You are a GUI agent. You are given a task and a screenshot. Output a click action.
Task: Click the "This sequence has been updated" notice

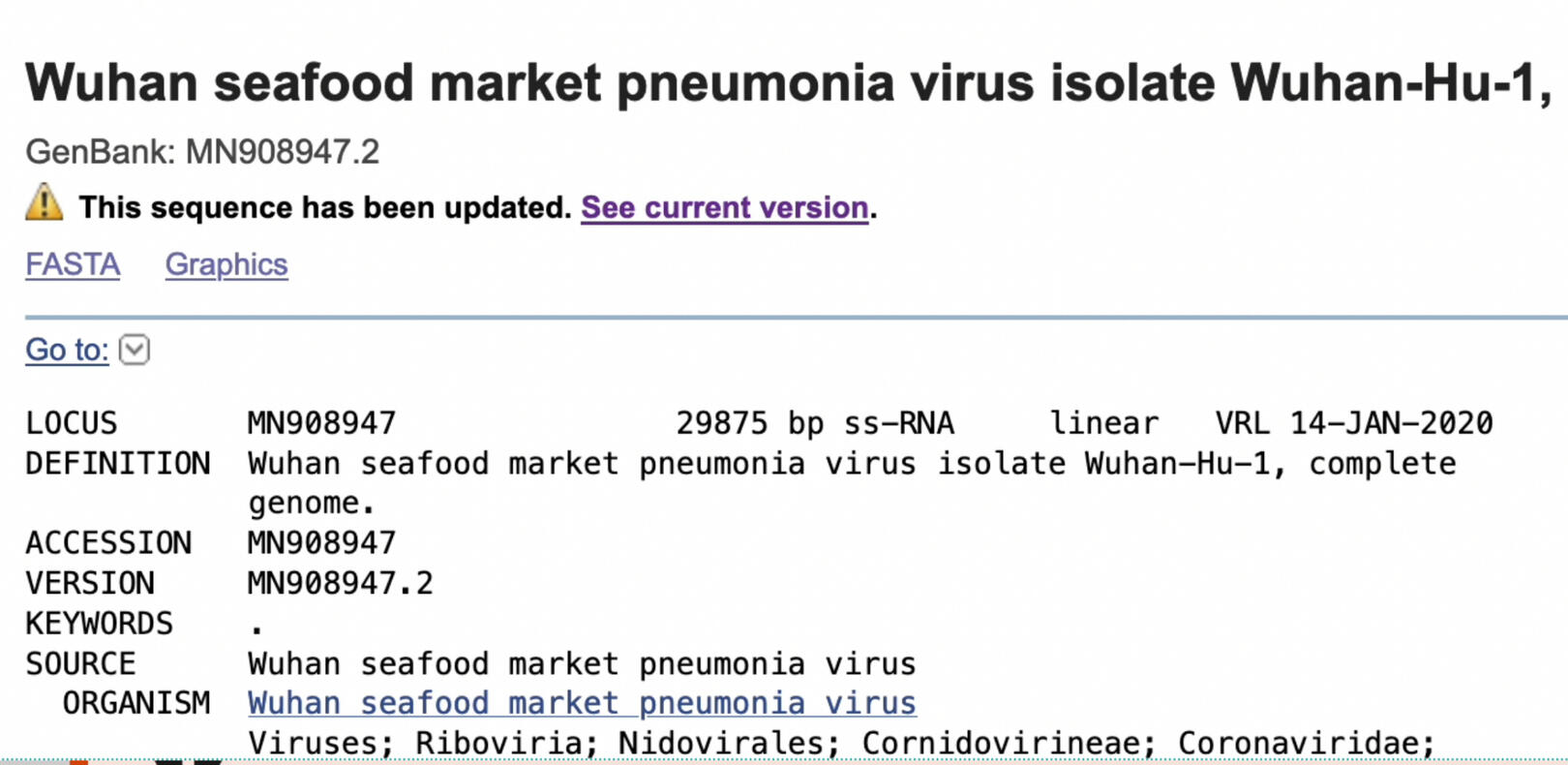point(325,208)
